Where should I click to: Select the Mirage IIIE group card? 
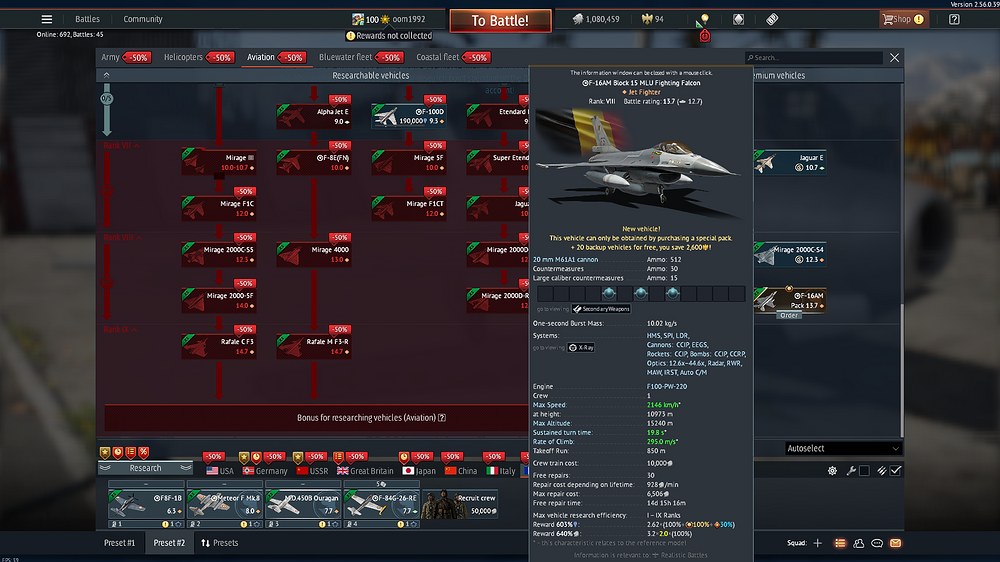click(x=219, y=162)
